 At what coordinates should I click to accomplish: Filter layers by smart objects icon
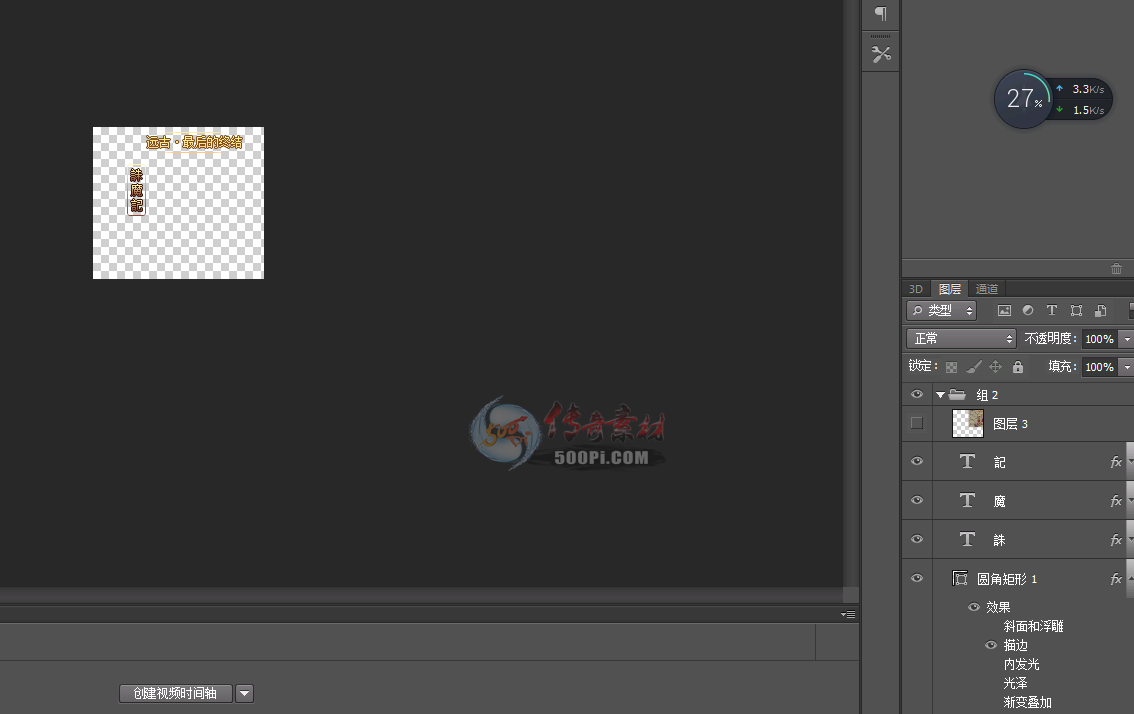(1100, 310)
